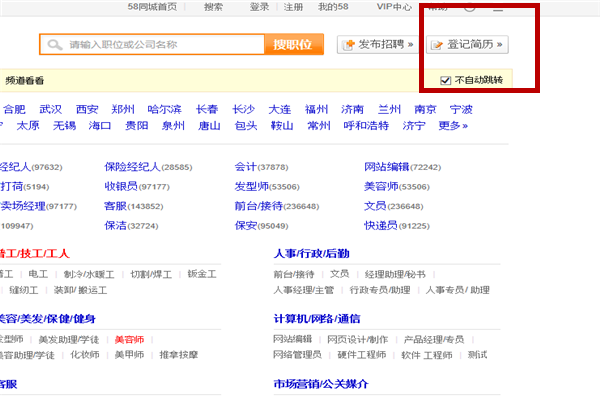Click the 搜职位 search button
The height and width of the screenshot is (400, 600).
tap(294, 44)
